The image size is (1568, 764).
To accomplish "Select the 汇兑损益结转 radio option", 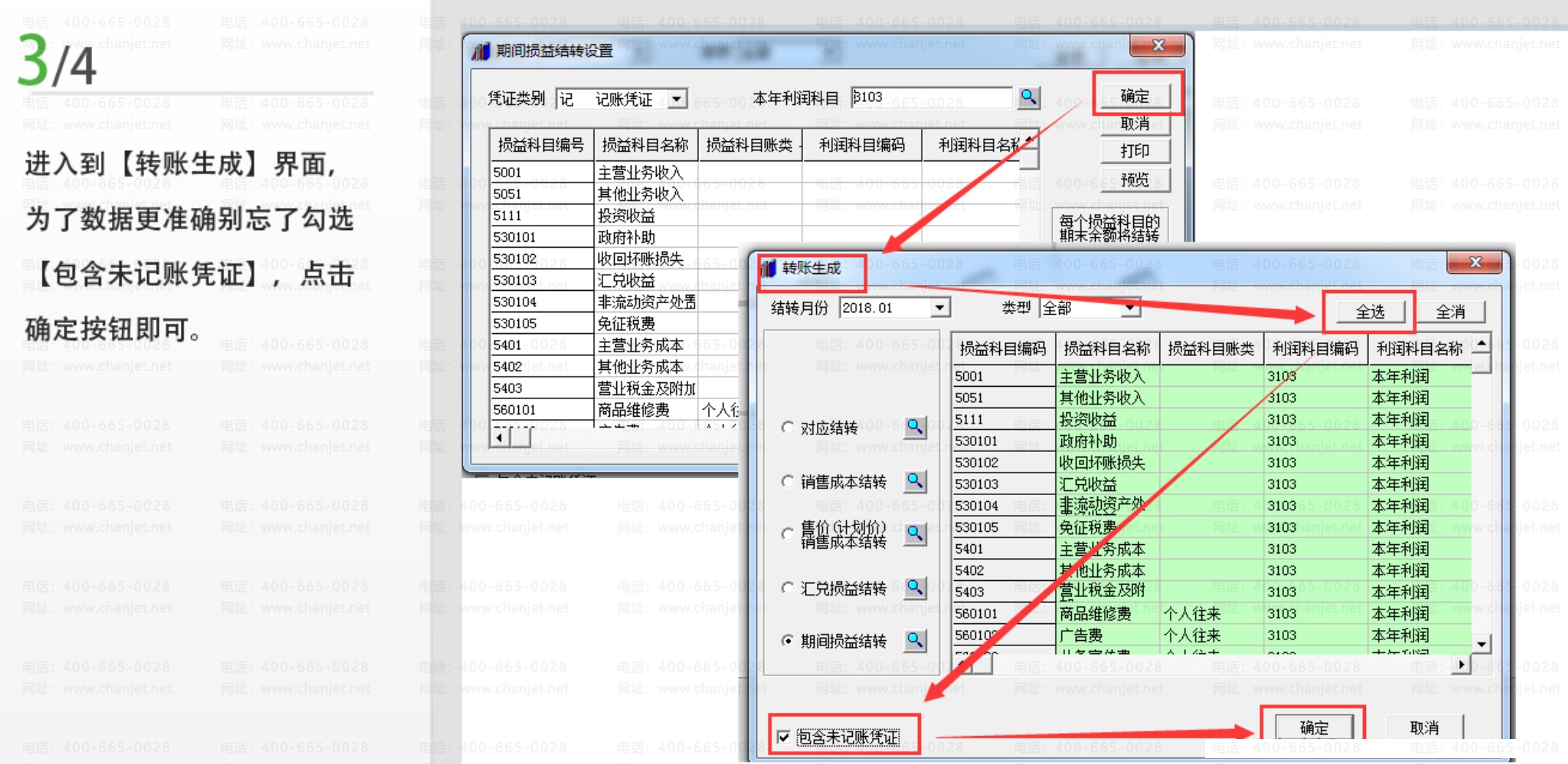I will pos(788,587).
